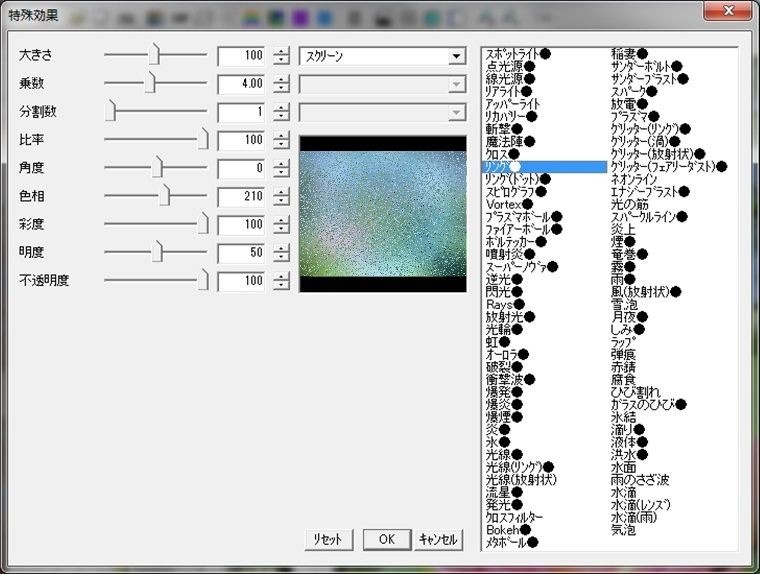The height and width of the screenshot is (574, 760).
Task: Click the stepper beside the 分割数 value
Action: pyautogui.click(x=281, y=112)
